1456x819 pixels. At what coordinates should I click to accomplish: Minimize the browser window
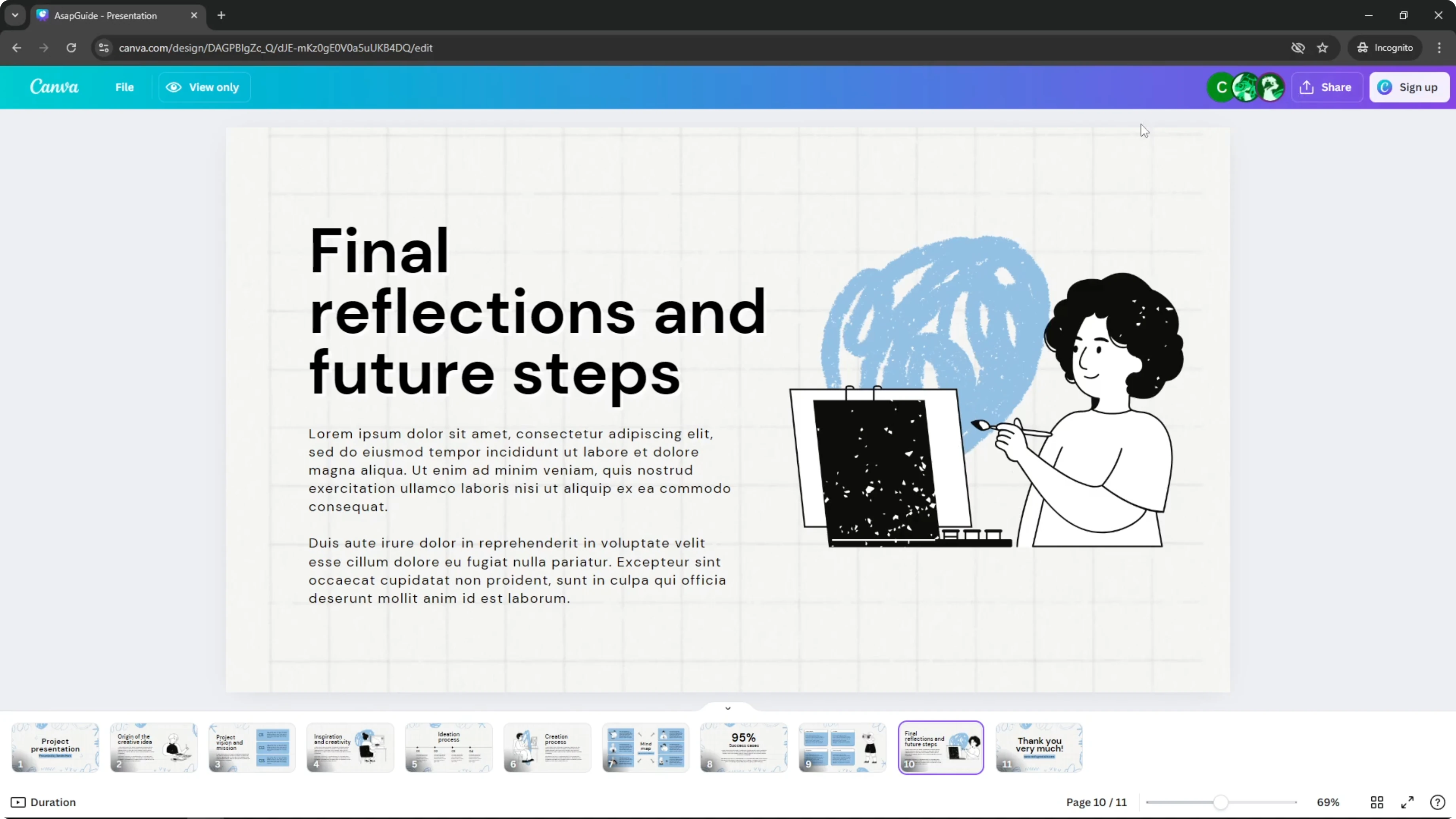click(1369, 15)
